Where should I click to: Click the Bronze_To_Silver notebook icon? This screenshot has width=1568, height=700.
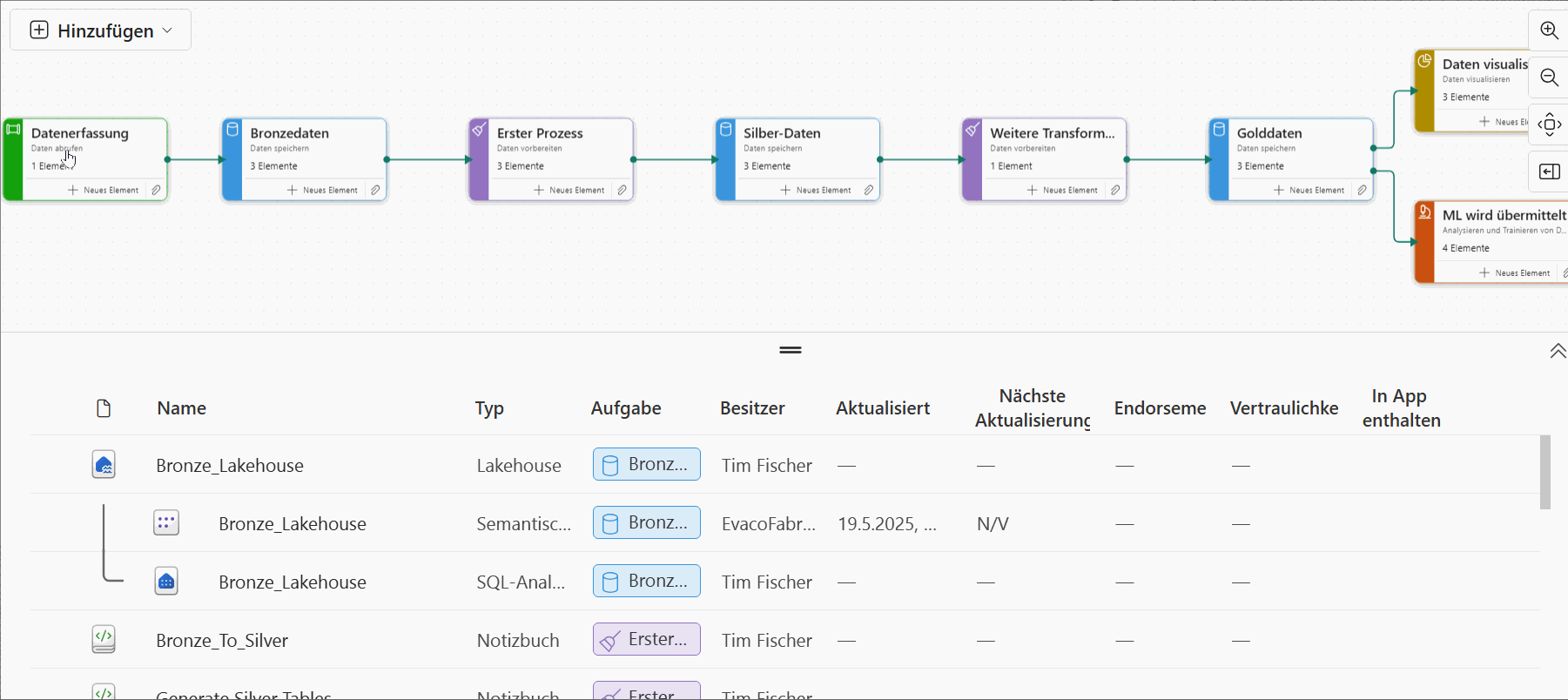[104, 640]
